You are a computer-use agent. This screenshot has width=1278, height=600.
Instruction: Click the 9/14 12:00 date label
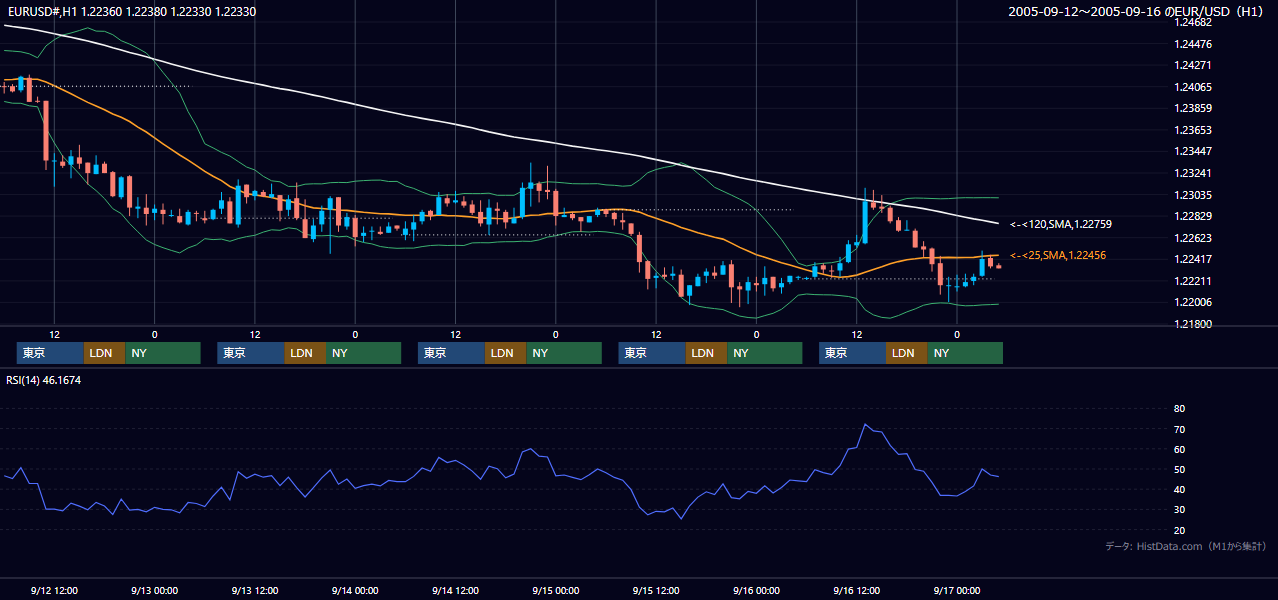455,590
